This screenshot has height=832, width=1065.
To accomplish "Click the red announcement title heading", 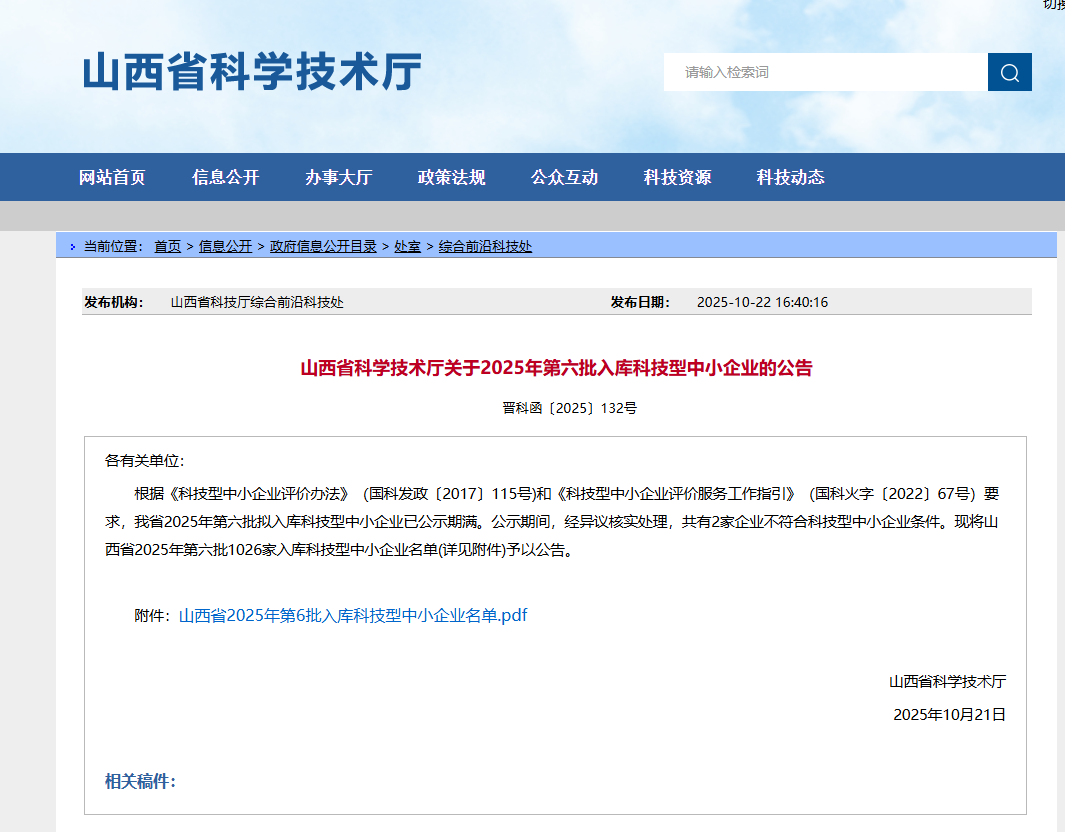I will (556, 368).
